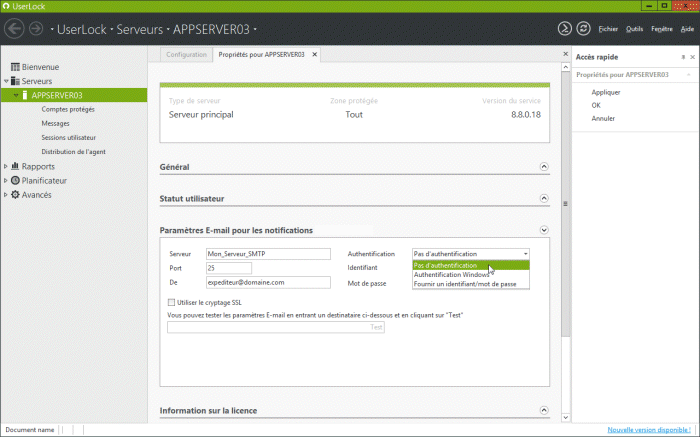Click the Test button
Screen dimensions: 700x437
click(x=376, y=327)
